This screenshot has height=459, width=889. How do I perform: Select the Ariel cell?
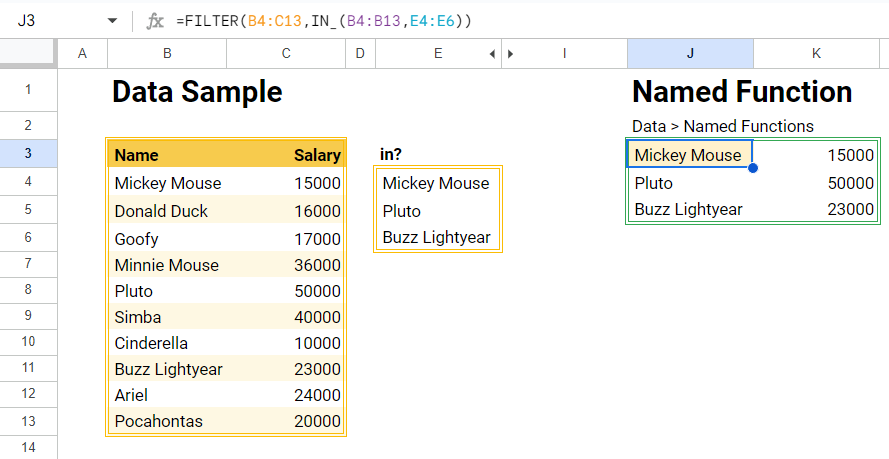[x=167, y=395]
